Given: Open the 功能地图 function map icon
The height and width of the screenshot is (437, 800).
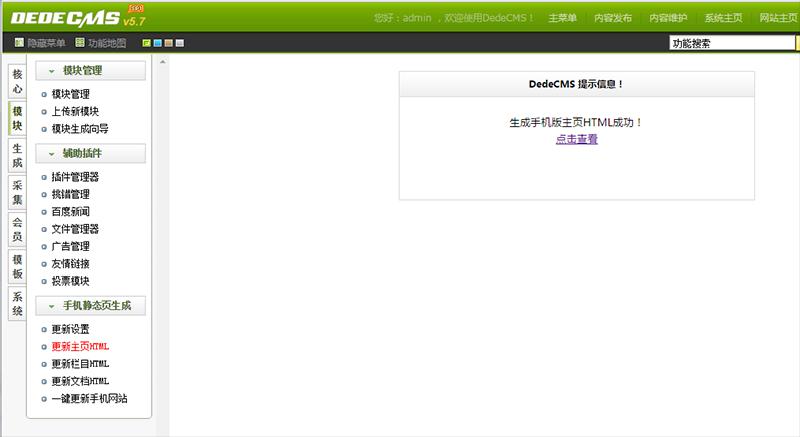Looking at the screenshot, I should point(80,43).
